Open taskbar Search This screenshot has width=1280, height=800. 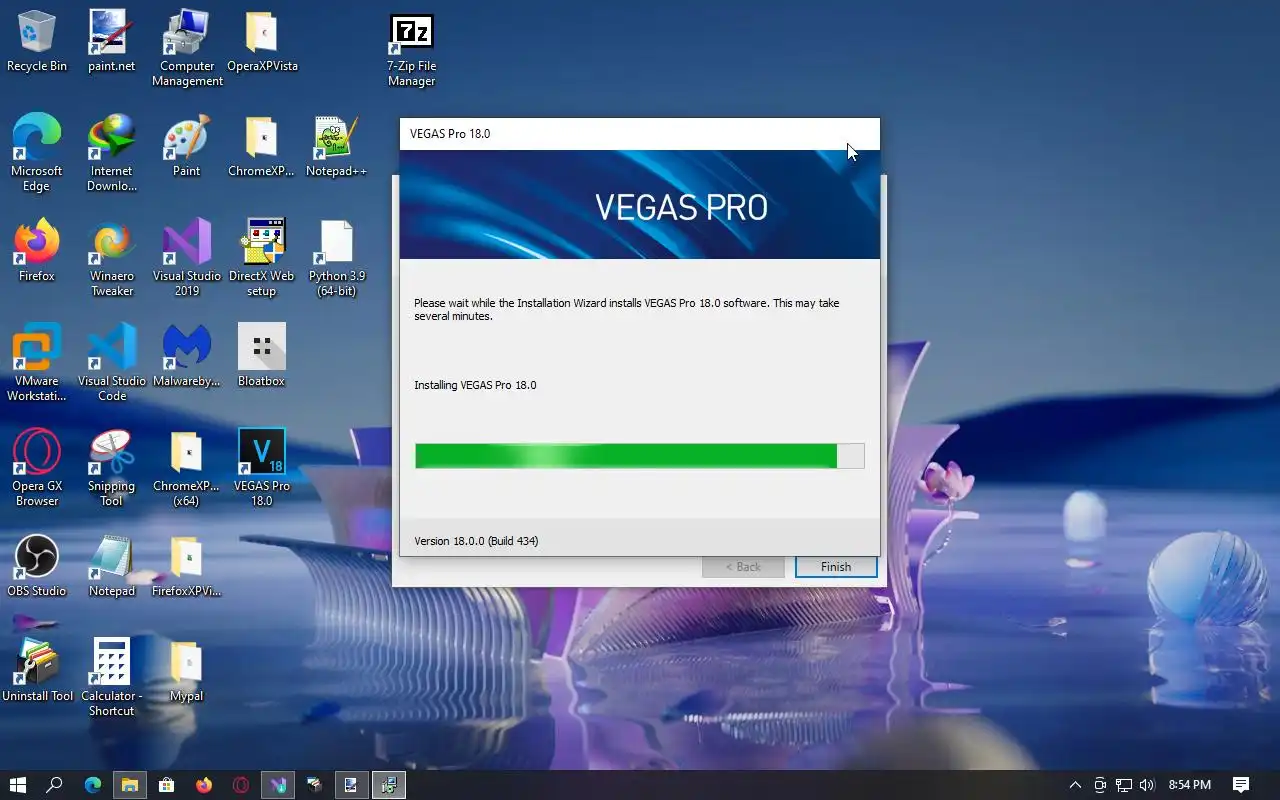55,785
